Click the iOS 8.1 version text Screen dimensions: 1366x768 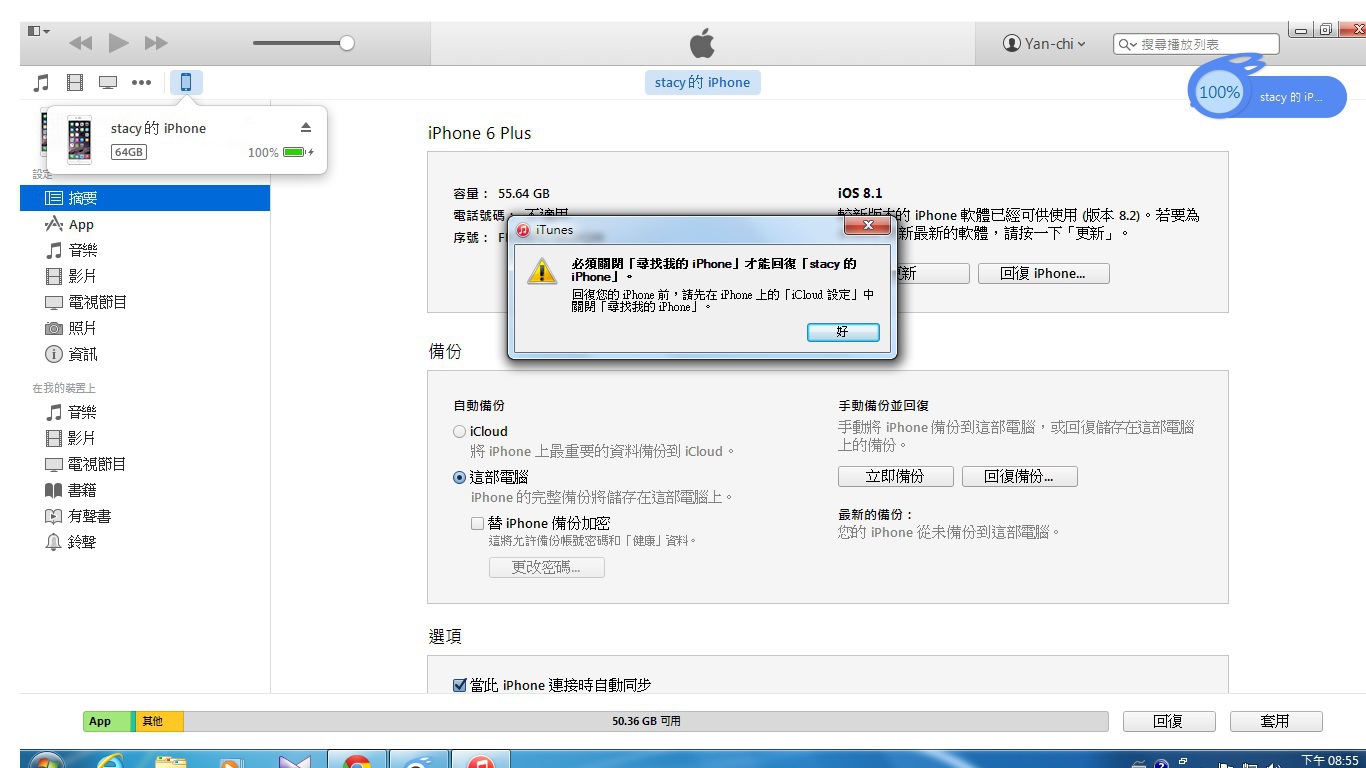(860, 193)
